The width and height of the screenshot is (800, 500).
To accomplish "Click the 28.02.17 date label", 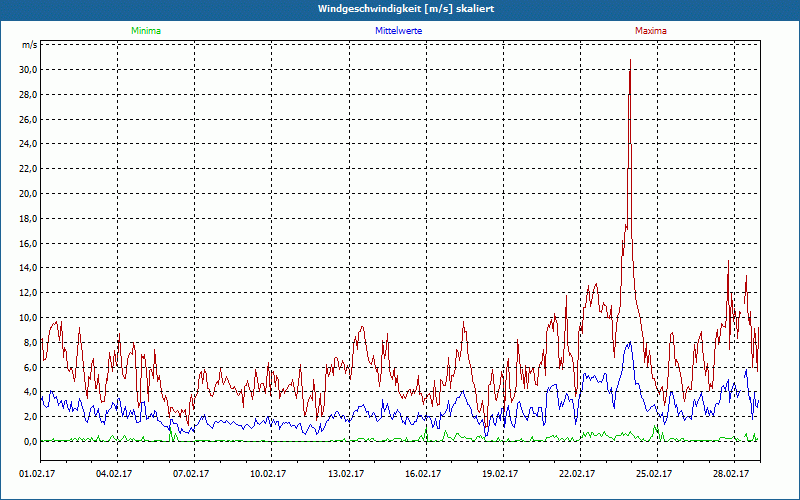I will point(731,474).
